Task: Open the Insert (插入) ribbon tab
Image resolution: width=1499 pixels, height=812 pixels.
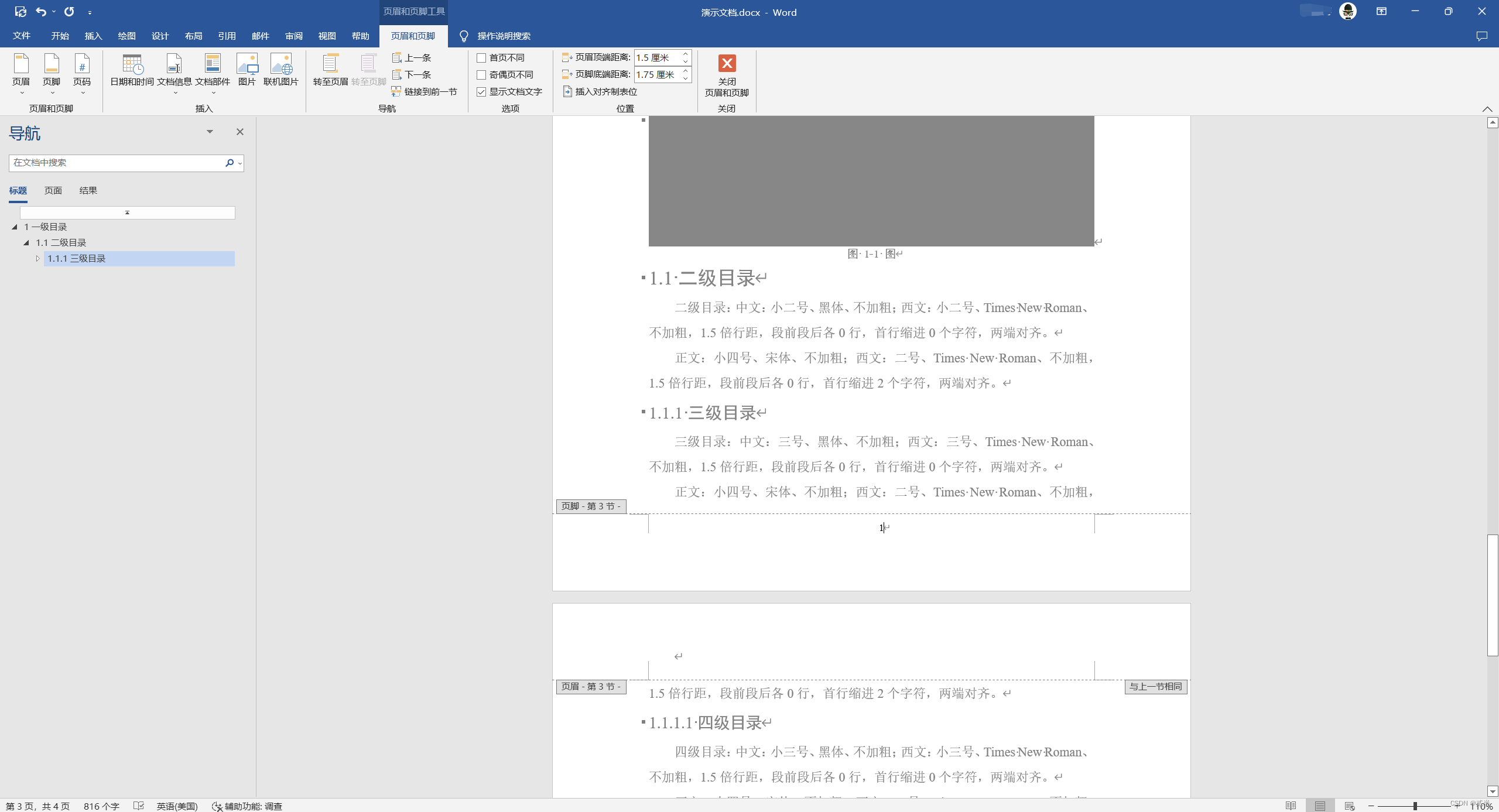Action: point(93,36)
